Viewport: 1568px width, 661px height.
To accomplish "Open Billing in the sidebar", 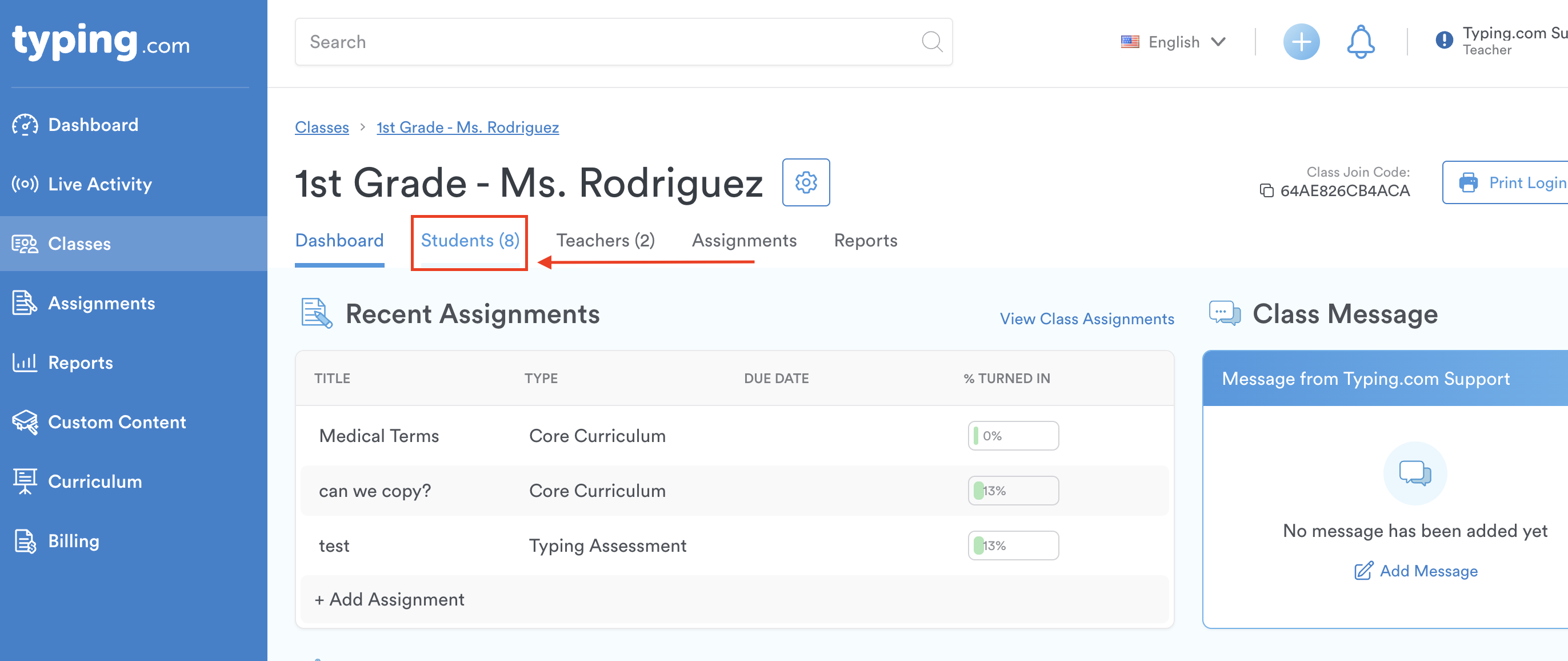I will tap(74, 541).
